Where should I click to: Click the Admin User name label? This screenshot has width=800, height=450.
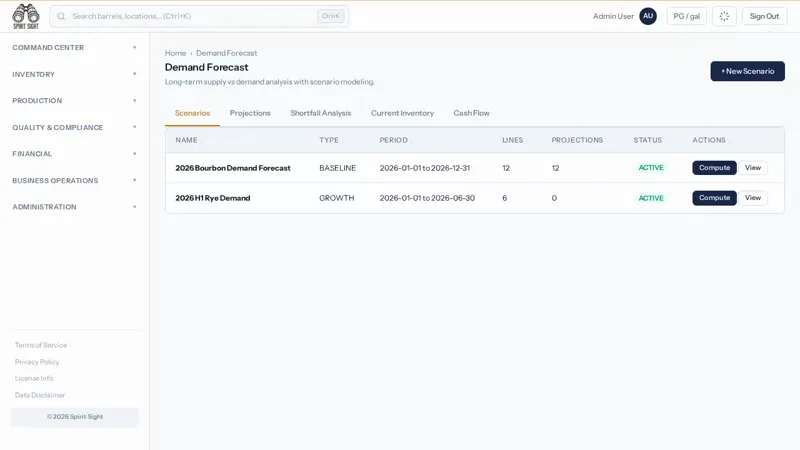click(613, 16)
